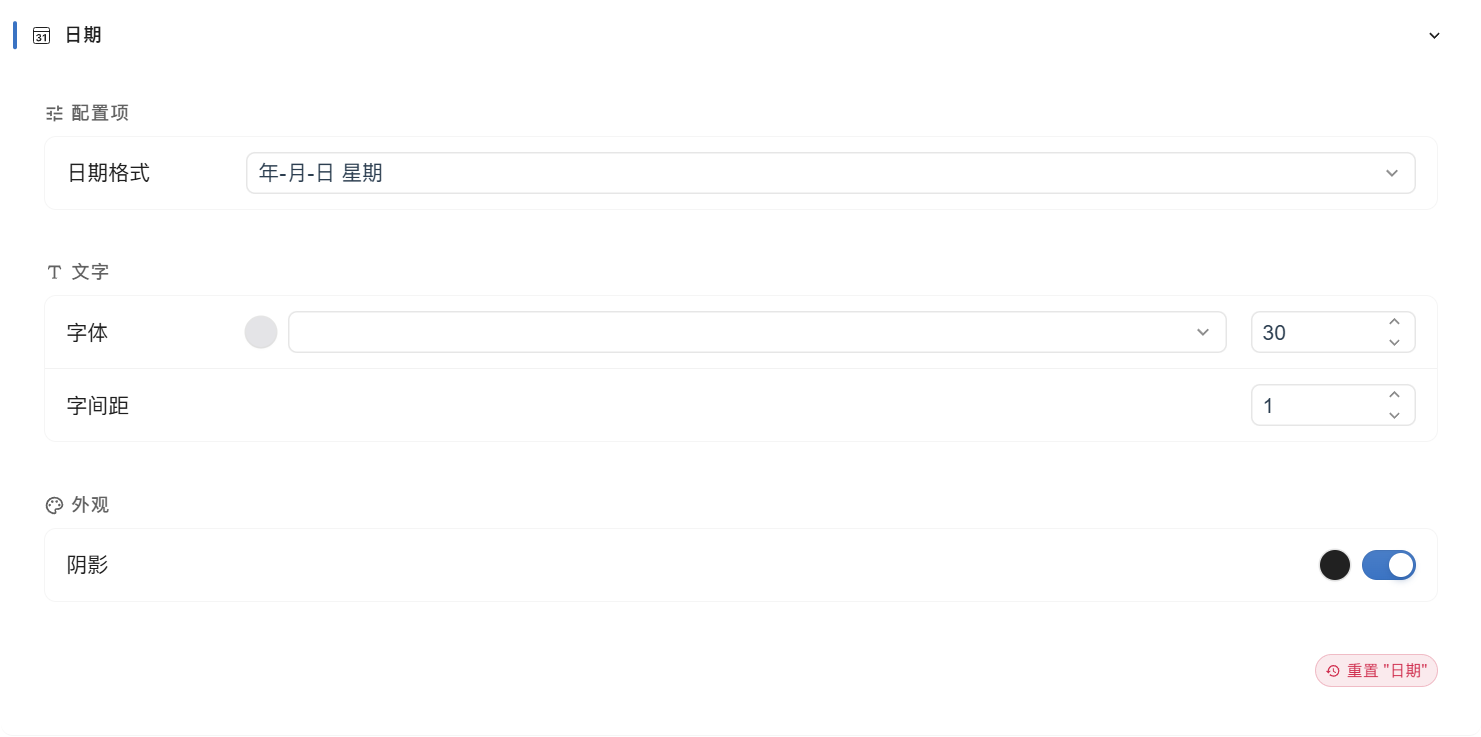Open the 字体 font family dropdown
The image size is (1481, 737).
pos(757,332)
